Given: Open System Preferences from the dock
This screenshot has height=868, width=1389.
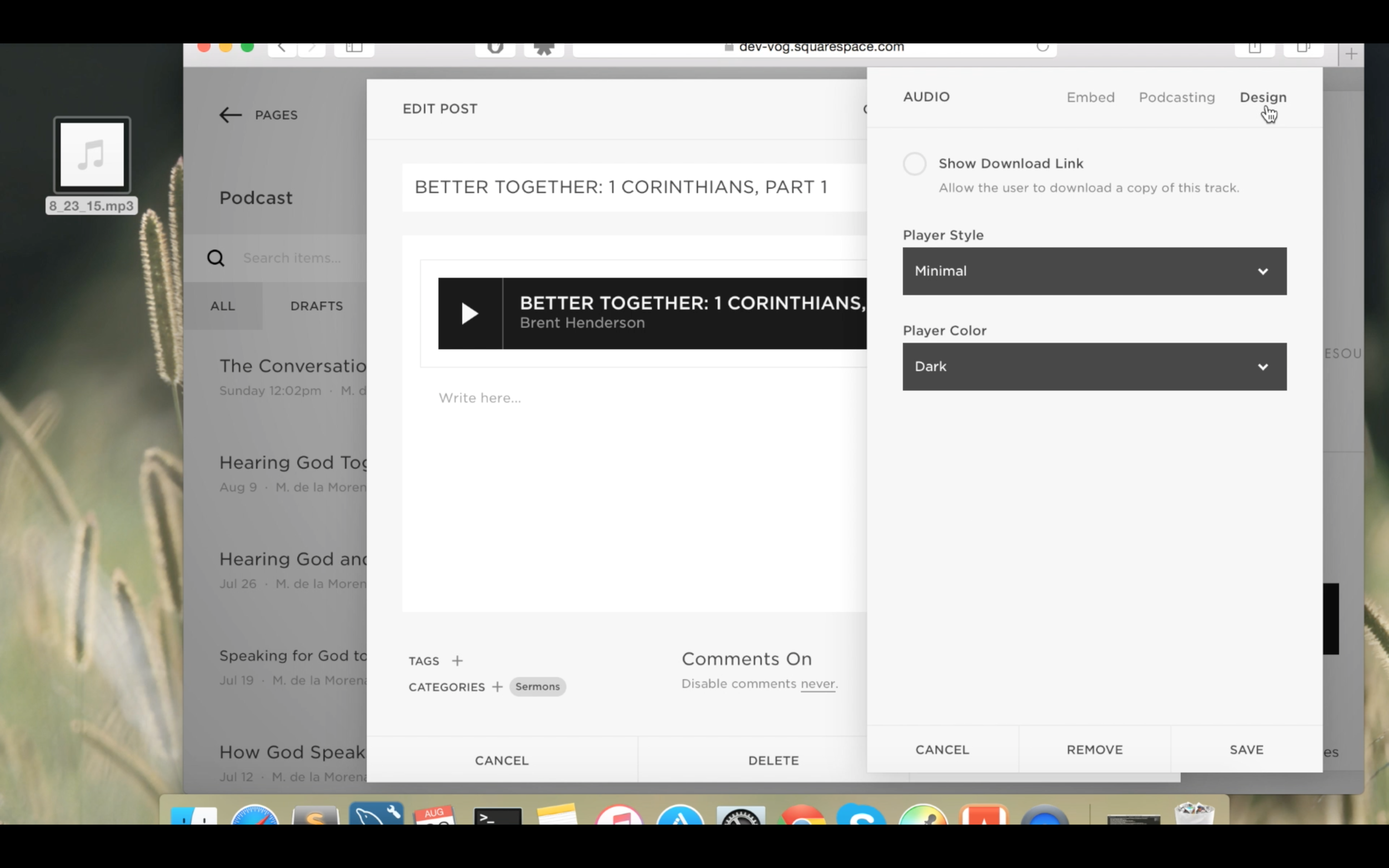Looking at the screenshot, I should (741, 816).
